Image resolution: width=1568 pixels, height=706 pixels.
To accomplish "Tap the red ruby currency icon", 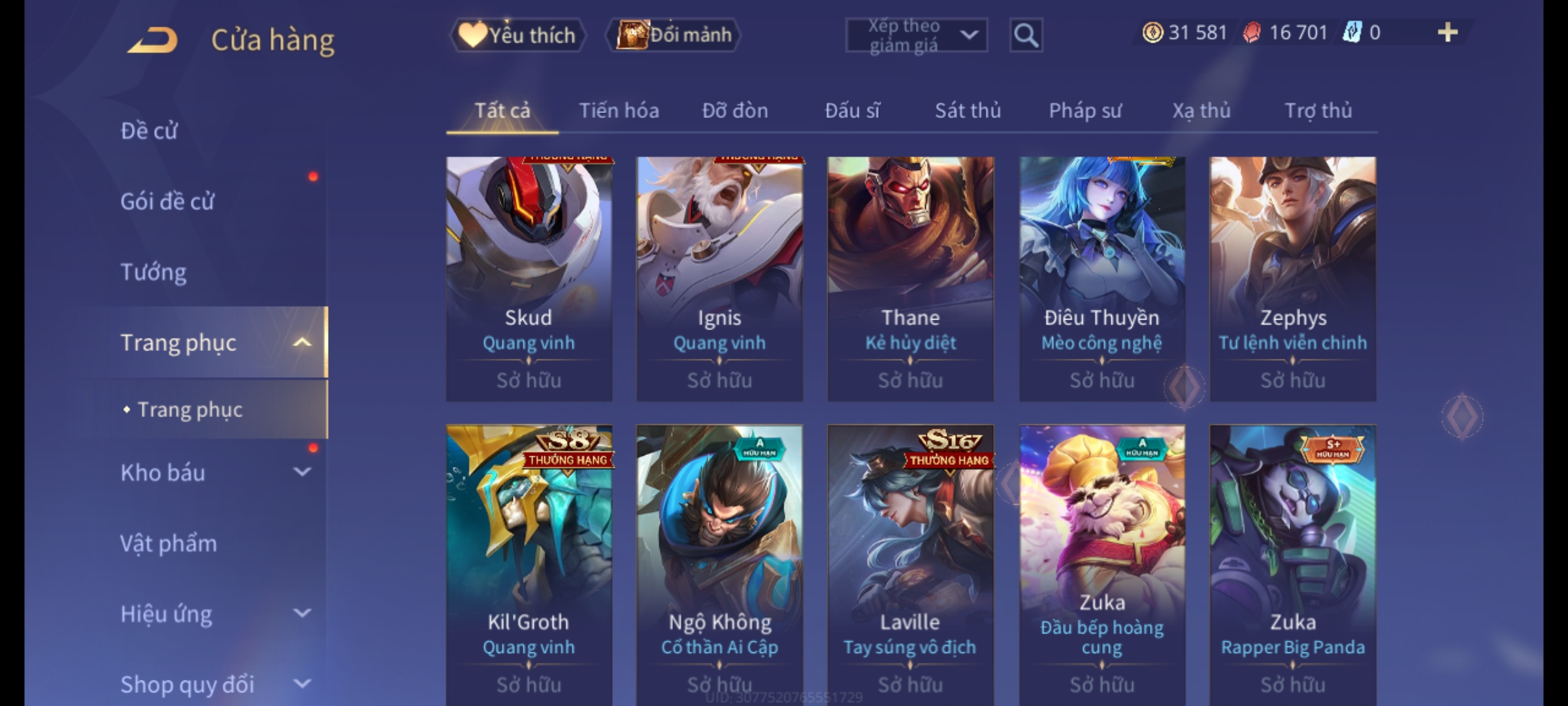I will point(1252,33).
